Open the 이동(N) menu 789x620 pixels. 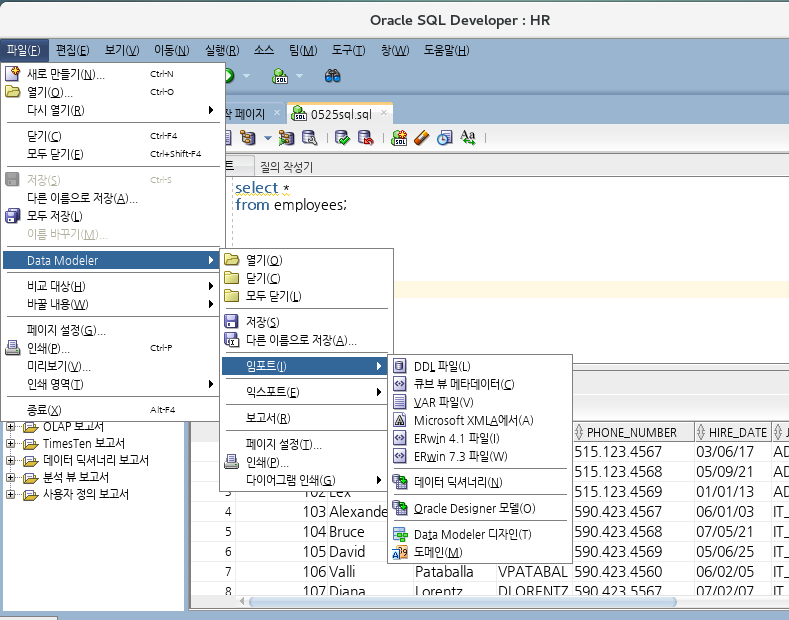tap(172, 50)
